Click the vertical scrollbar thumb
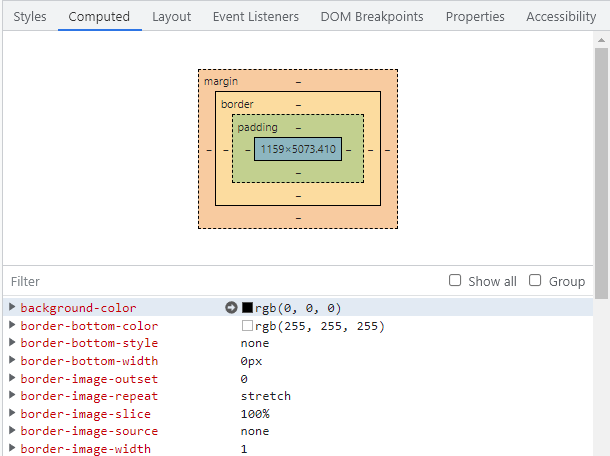610x456 pixels. (601, 173)
